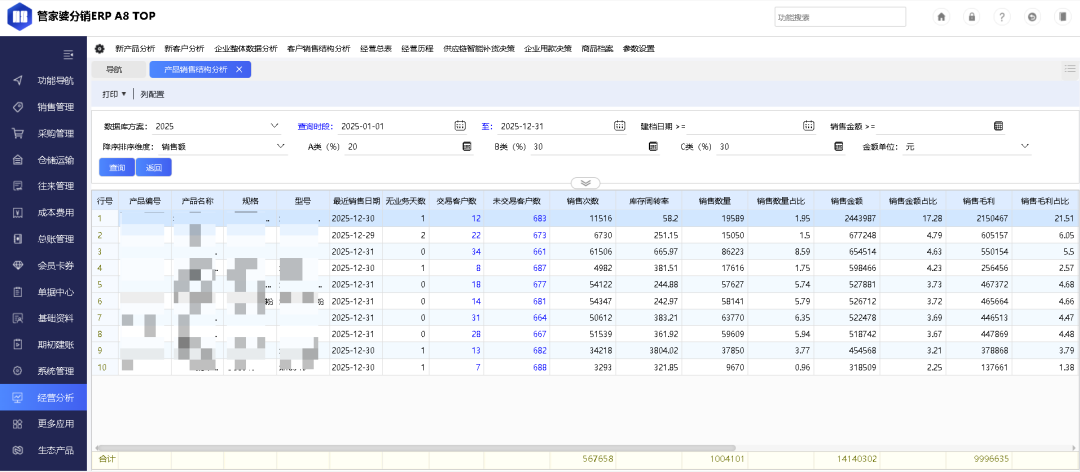
Task: Open help with the question mark icon
Action: pyautogui.click(x=1002, y=17)
